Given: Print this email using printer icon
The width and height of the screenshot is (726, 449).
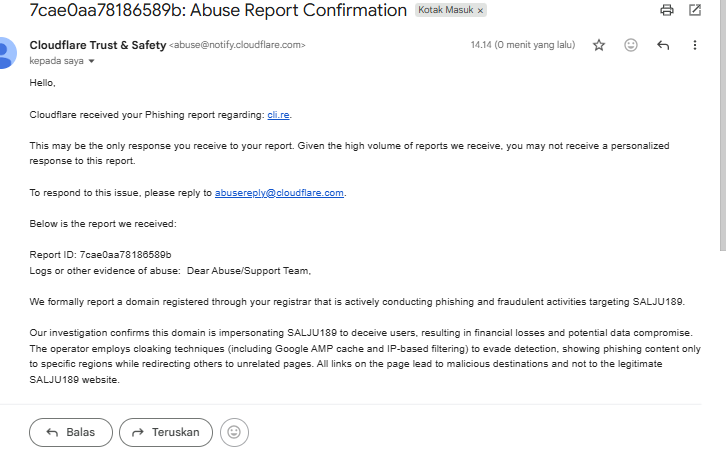Looking at the screenshot, I should (x=667, y=10).
